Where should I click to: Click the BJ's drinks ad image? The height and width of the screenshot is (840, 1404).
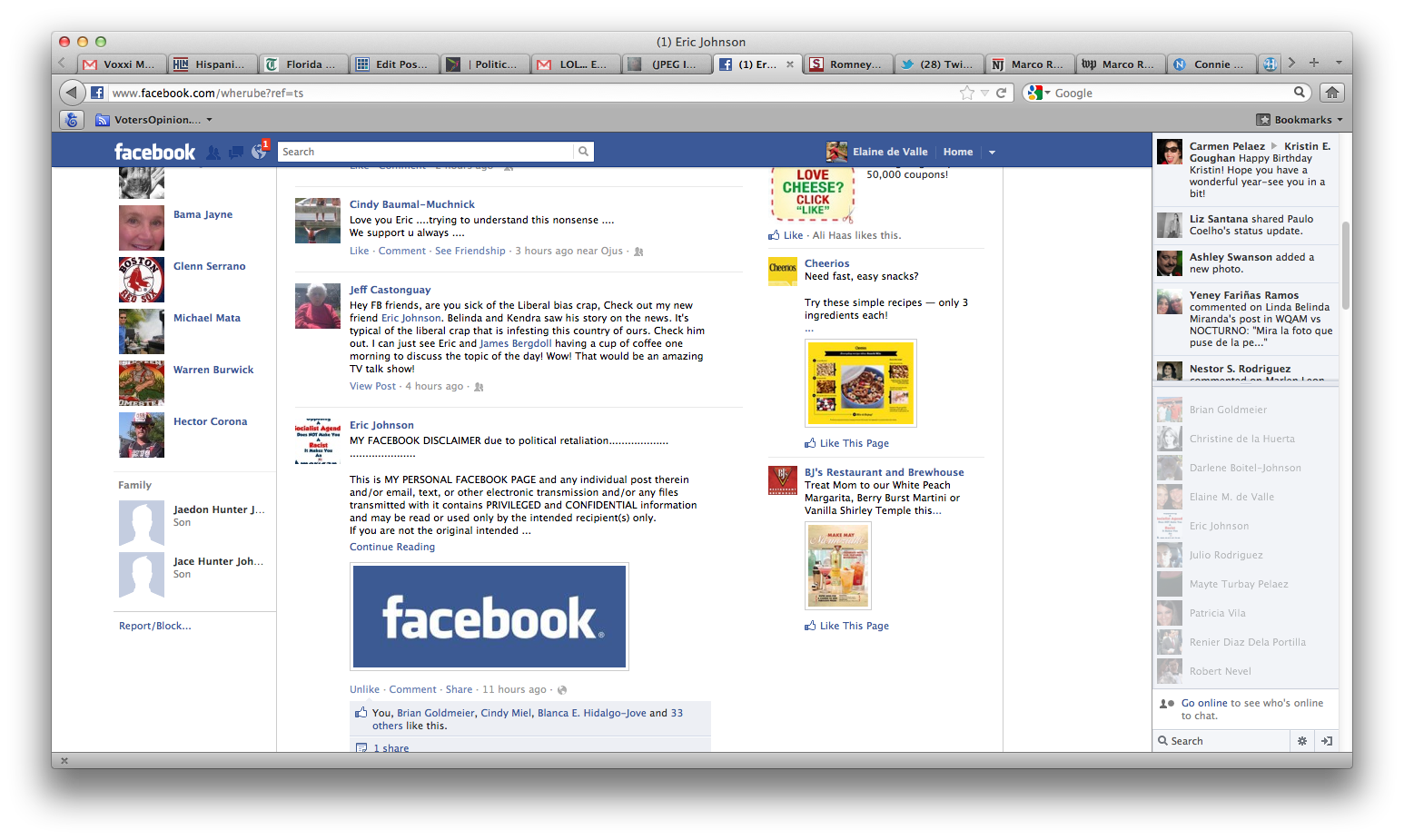838,566
